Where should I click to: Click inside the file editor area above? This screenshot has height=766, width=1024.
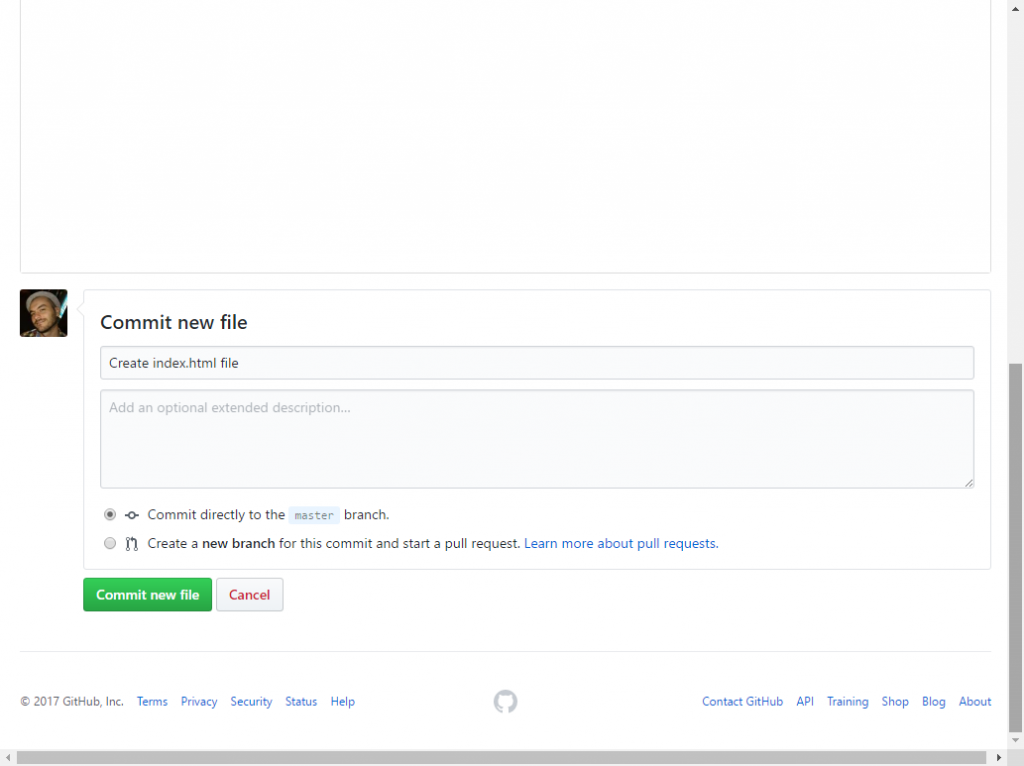505,136
